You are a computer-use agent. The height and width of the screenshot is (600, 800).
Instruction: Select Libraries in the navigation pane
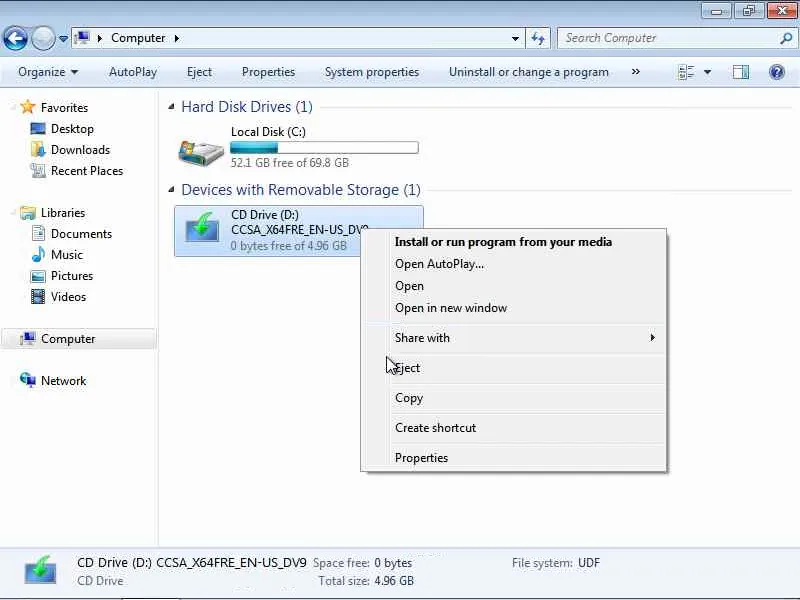point(63,213)
